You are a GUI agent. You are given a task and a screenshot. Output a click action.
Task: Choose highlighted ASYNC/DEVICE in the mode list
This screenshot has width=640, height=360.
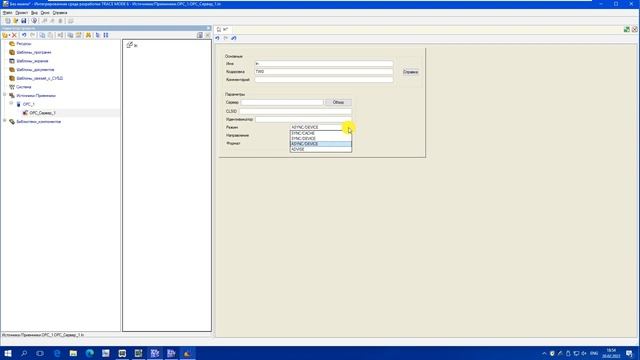[321, 144]
